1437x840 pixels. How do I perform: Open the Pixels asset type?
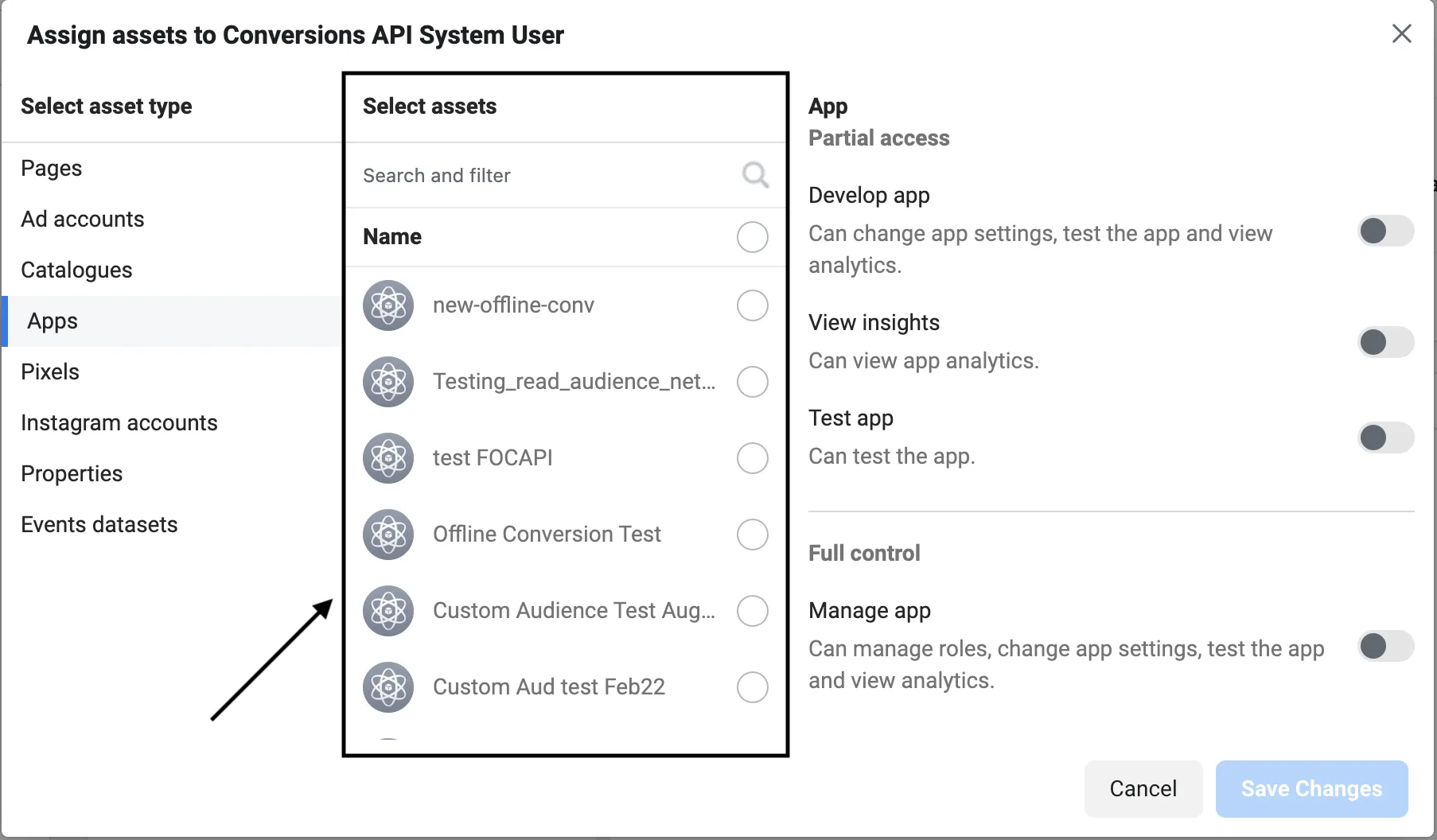point(171,372)
